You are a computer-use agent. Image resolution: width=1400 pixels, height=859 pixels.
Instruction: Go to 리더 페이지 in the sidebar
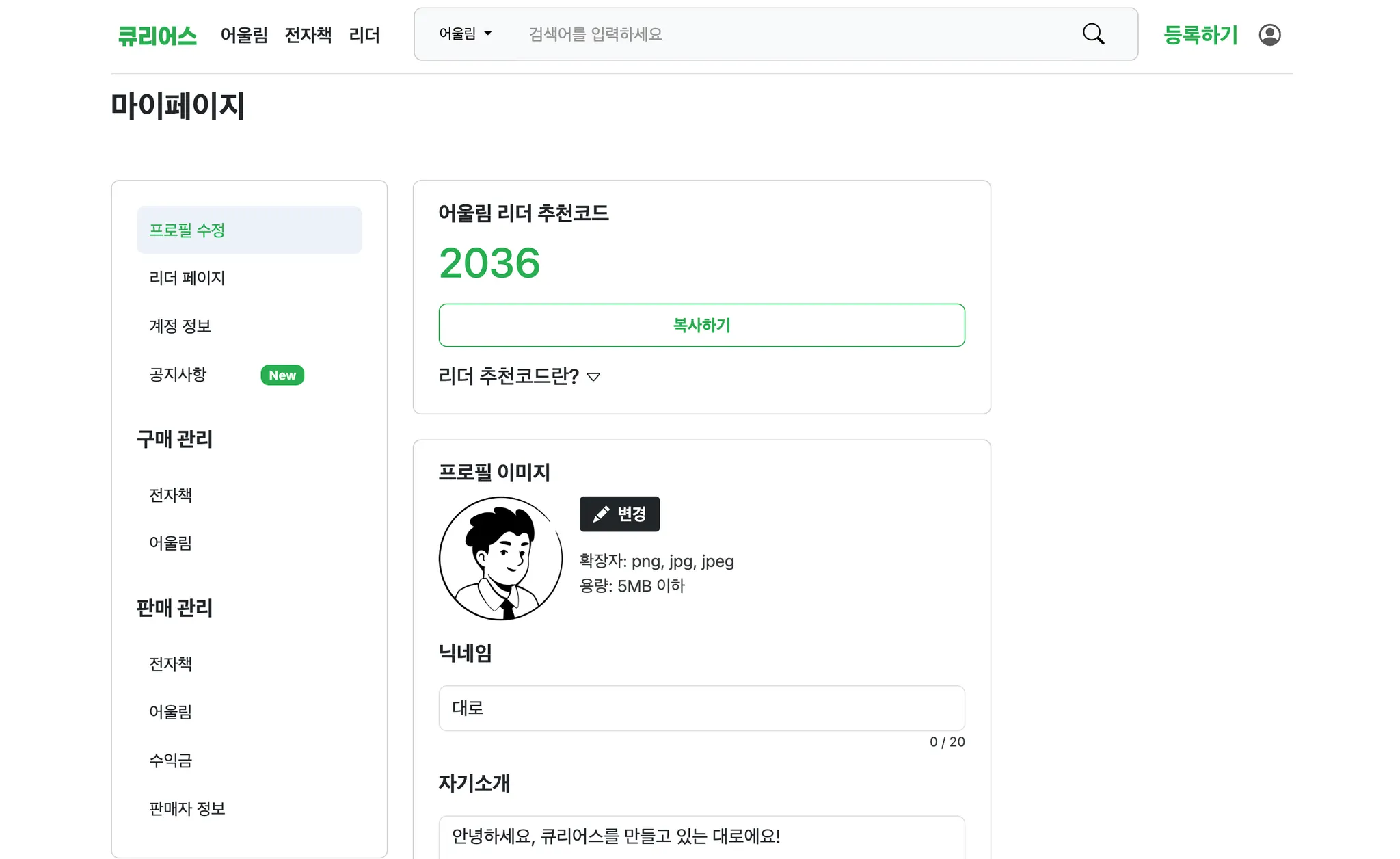click(187, 278)
